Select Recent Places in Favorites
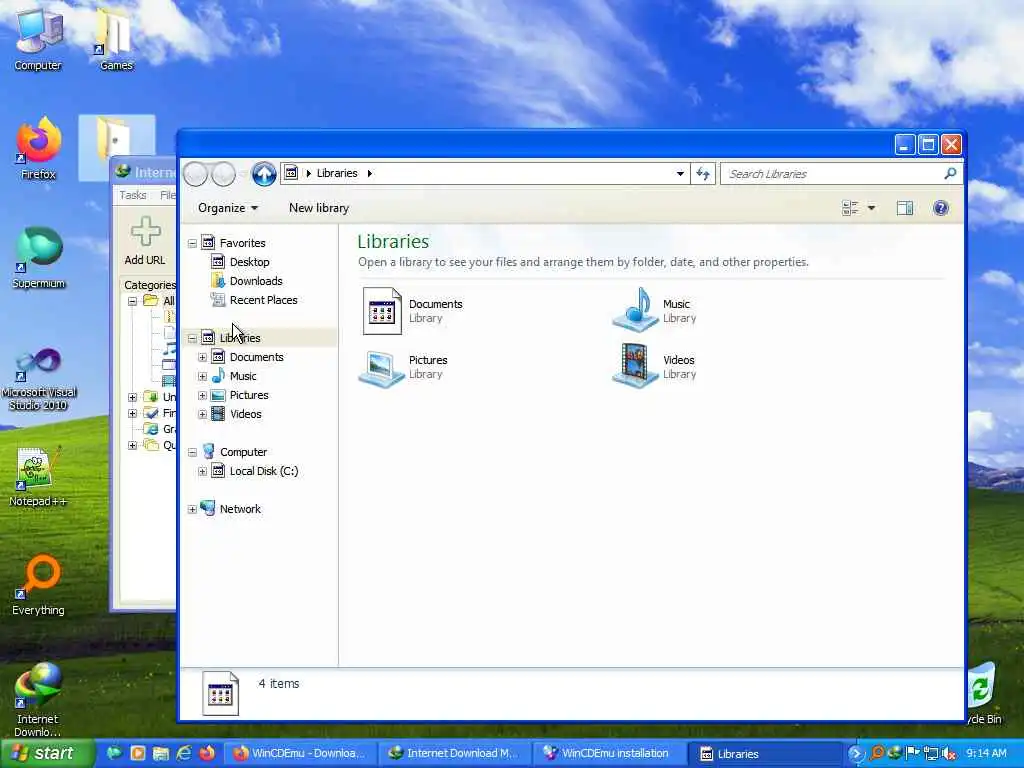 click(263, 300)
